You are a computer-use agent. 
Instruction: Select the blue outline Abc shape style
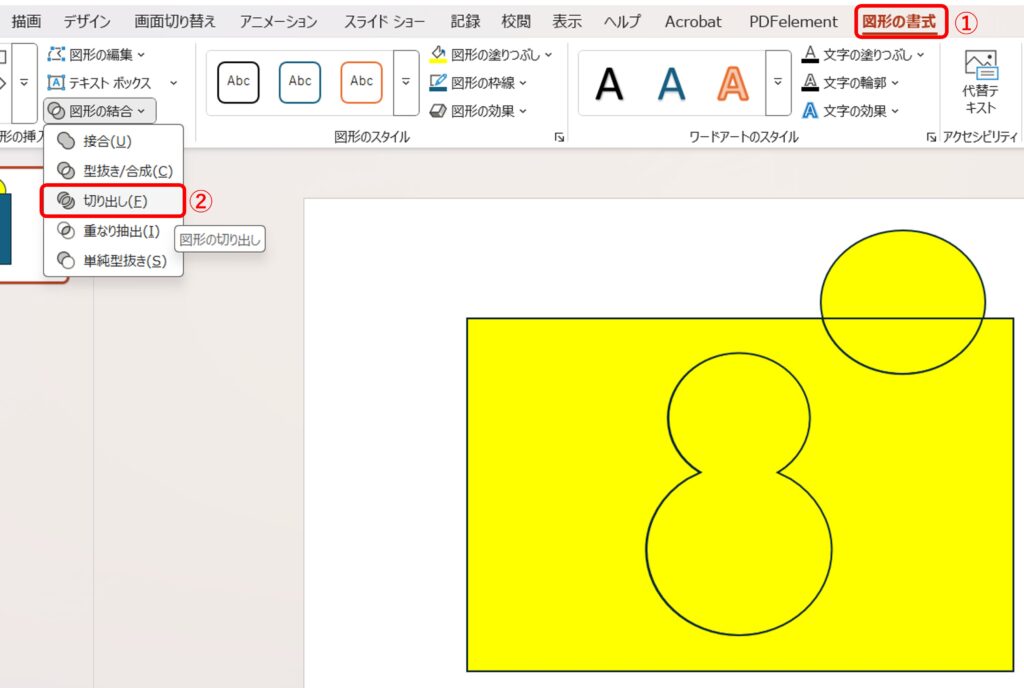point(300,82)
